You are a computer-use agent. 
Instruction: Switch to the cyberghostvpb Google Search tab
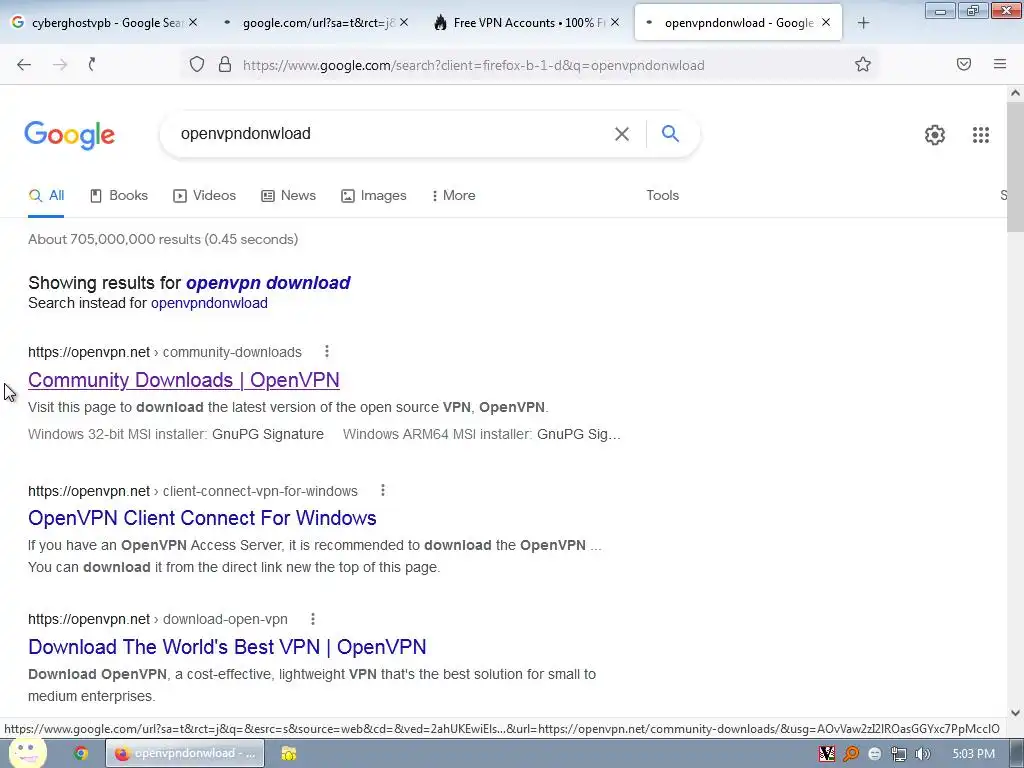(104, 23)
